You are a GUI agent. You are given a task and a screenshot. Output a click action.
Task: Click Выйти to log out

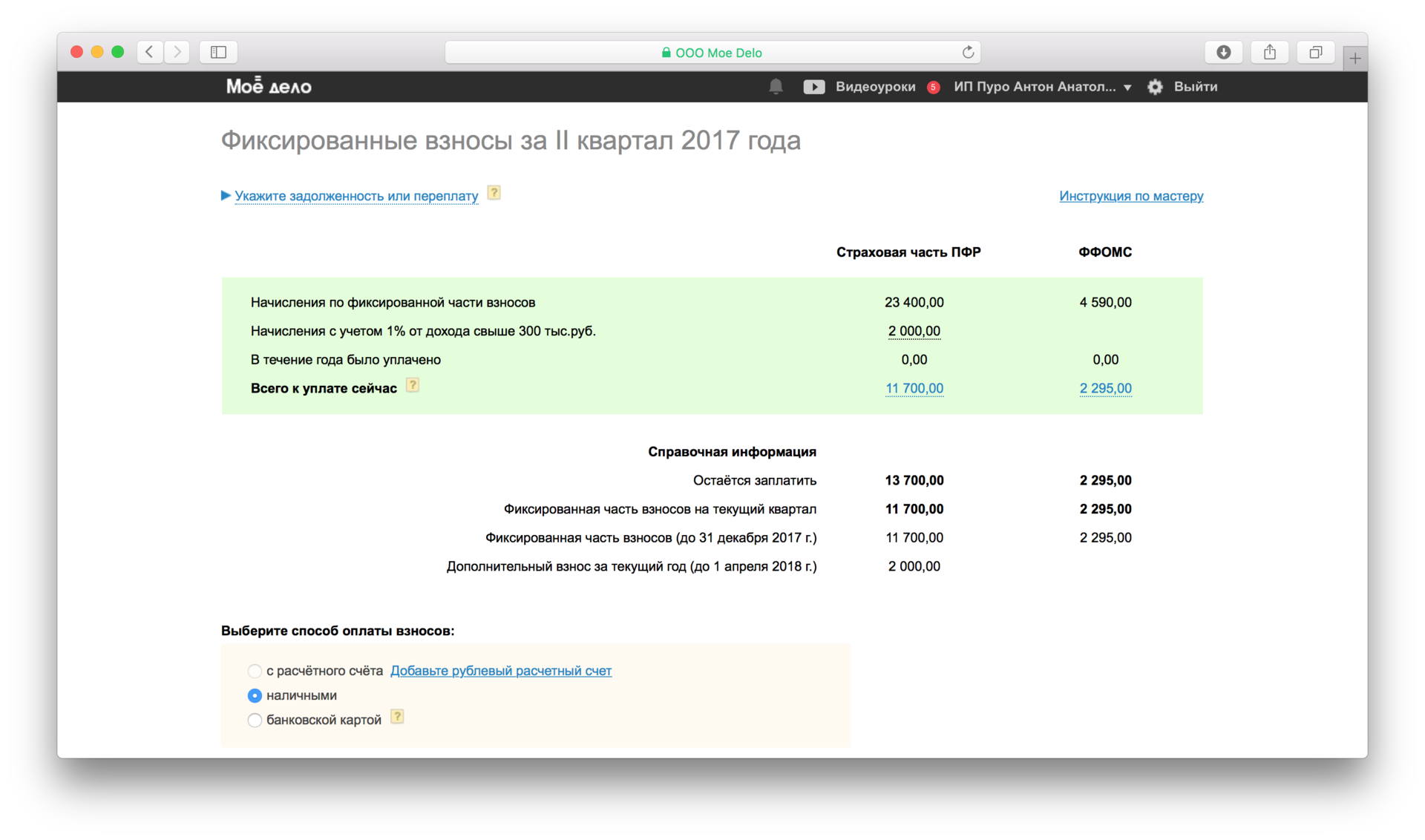pos(1195,87)
